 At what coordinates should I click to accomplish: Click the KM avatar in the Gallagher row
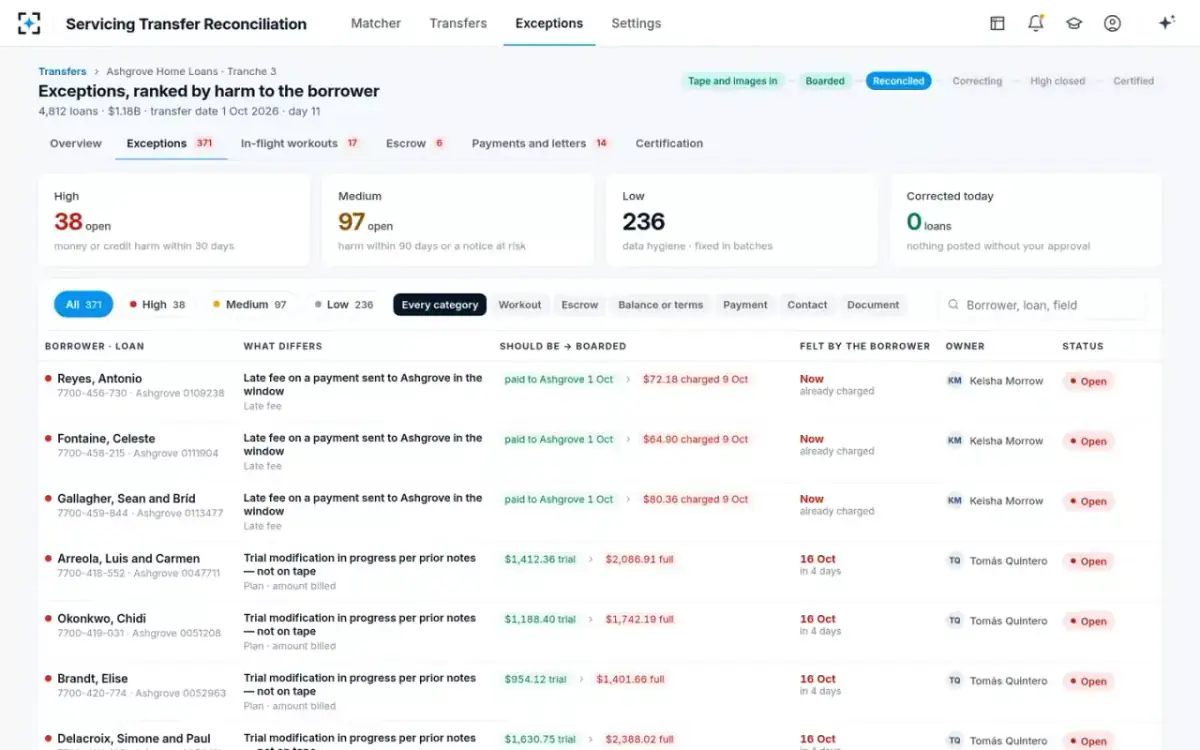955,501
